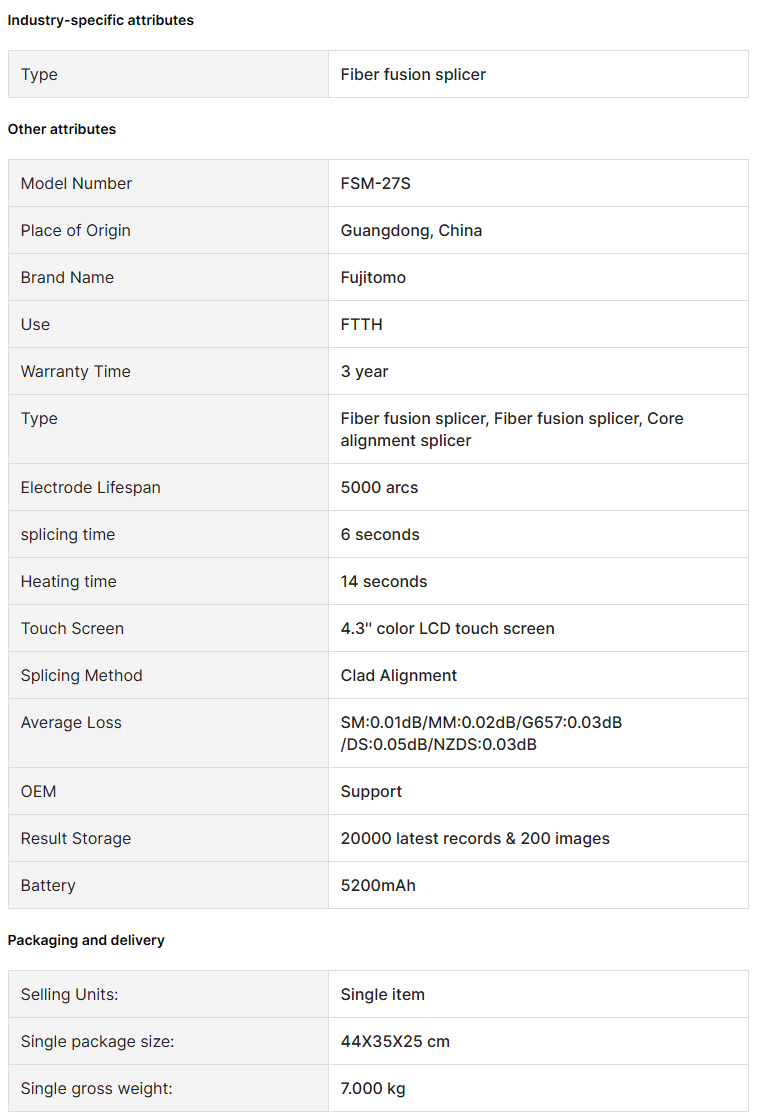758x1120 pixels.
Task: Click the Core alignment splicer type text
Action: click(512, 429)
